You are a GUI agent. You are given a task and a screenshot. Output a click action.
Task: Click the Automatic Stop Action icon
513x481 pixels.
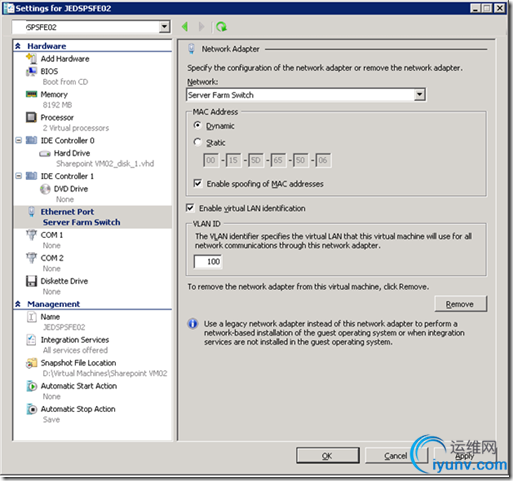point(31,409)
